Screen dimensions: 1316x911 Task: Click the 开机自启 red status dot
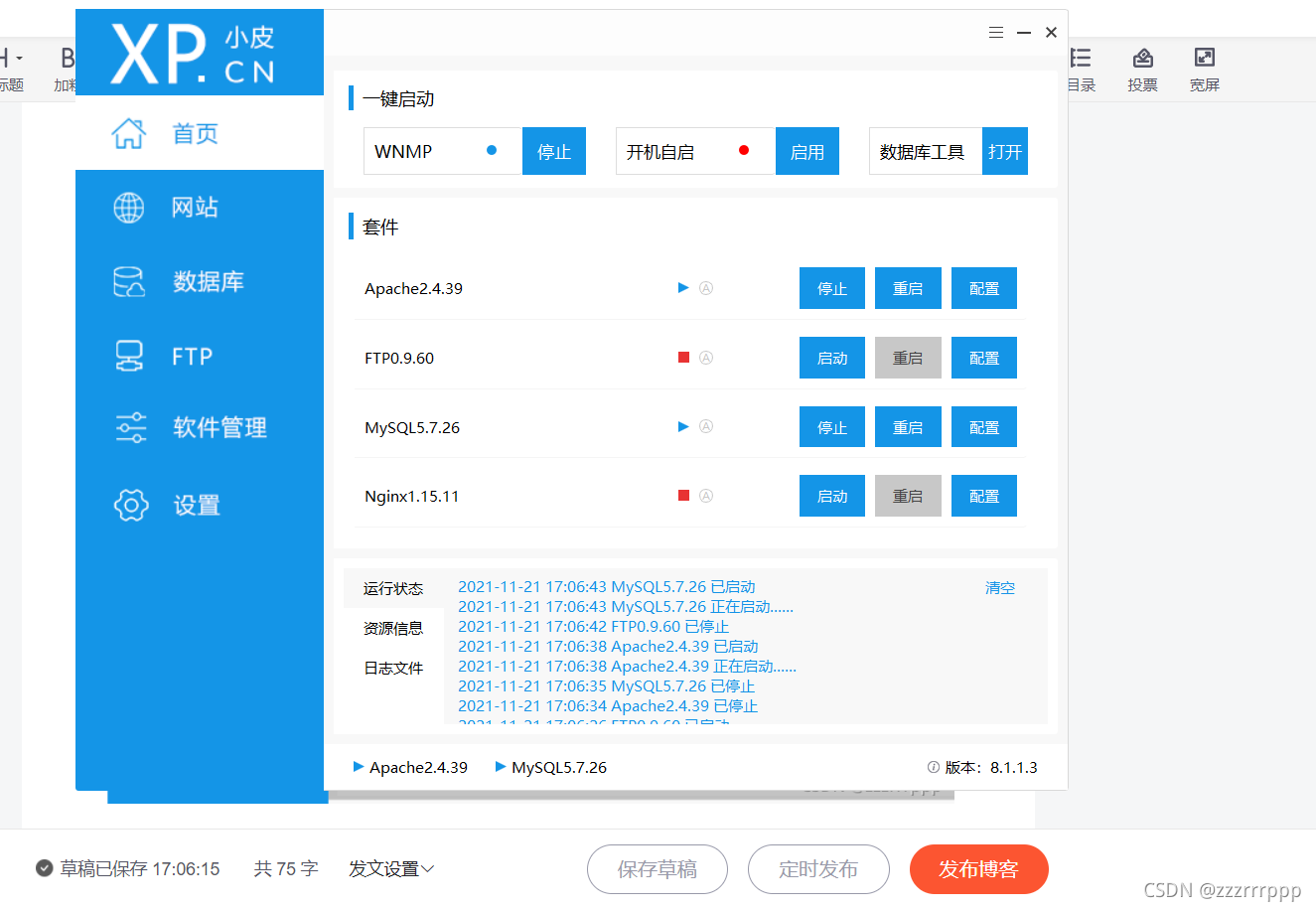click(x=744, y=151)
